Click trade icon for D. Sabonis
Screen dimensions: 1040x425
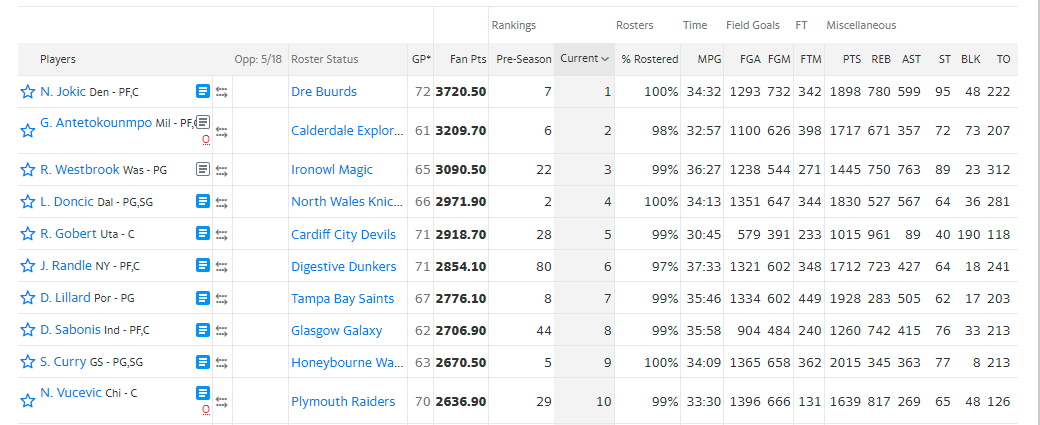222,331
